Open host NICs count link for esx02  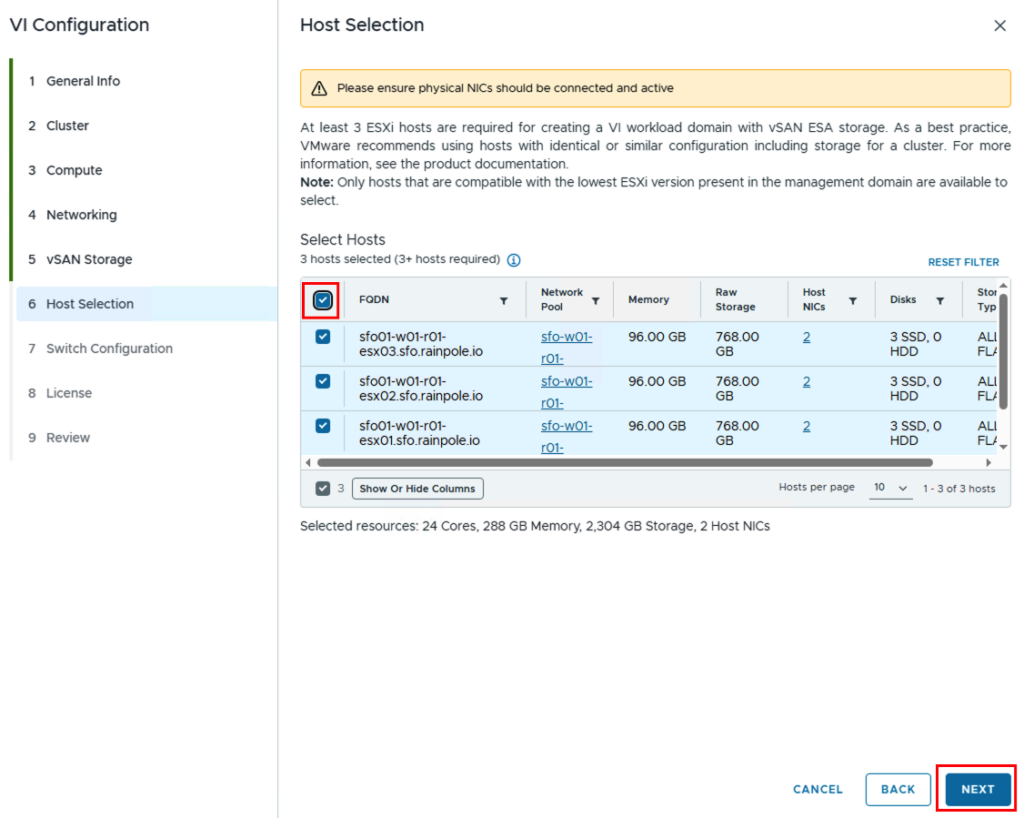click(x=807, y=381)
